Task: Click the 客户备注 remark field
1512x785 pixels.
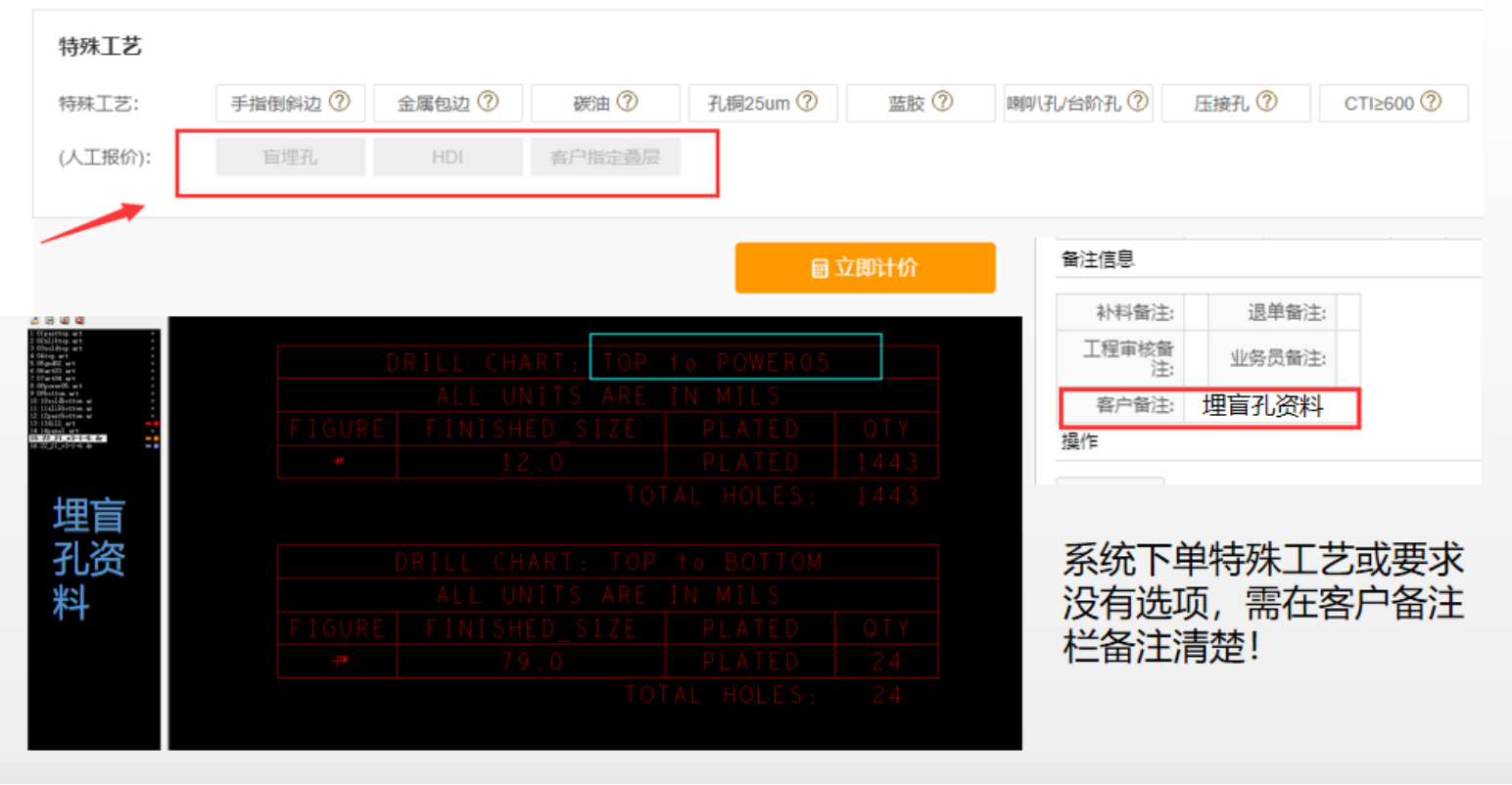Action: point(1270,406)
